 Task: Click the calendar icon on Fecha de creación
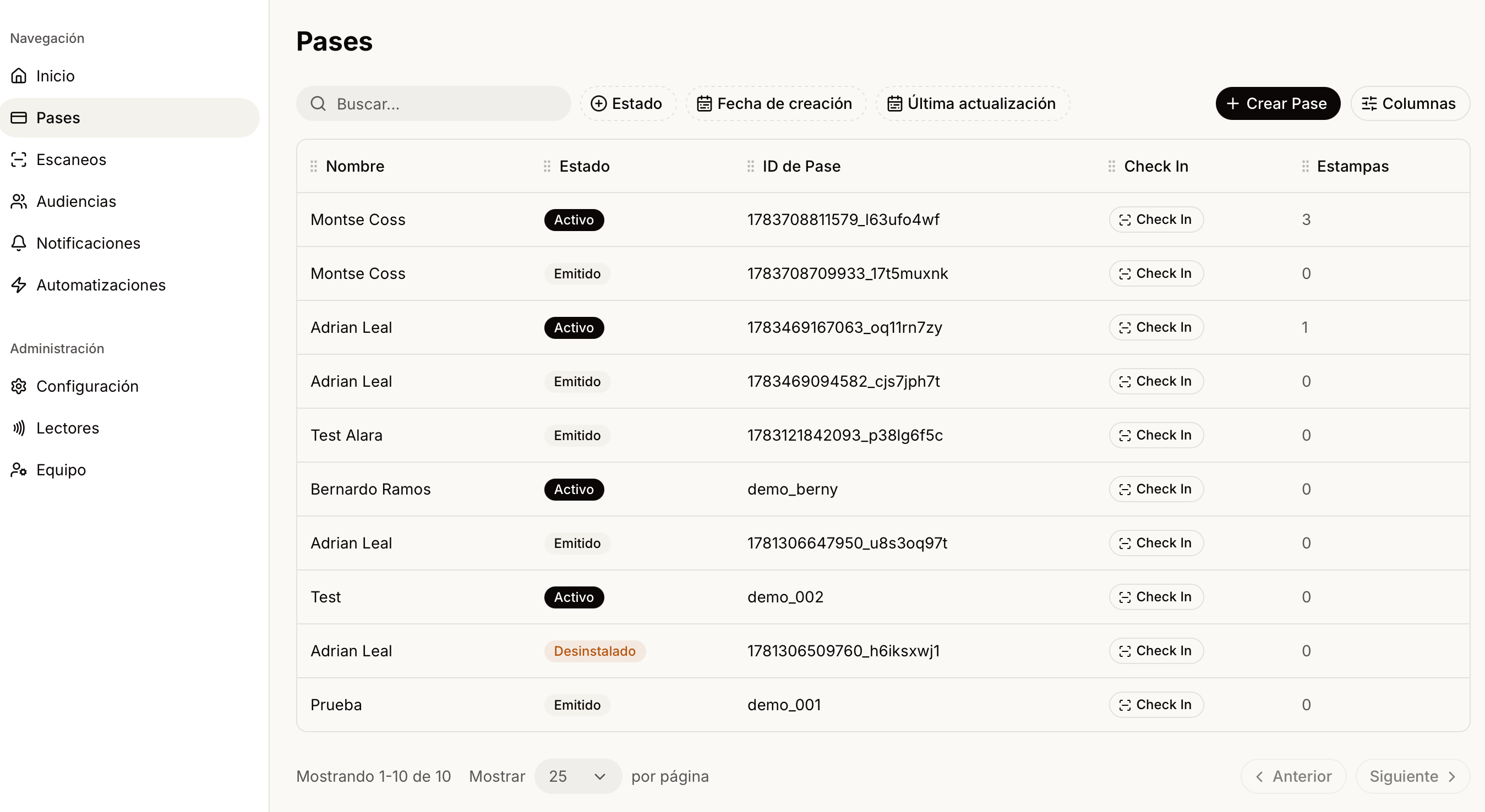(x=705, y=104)
